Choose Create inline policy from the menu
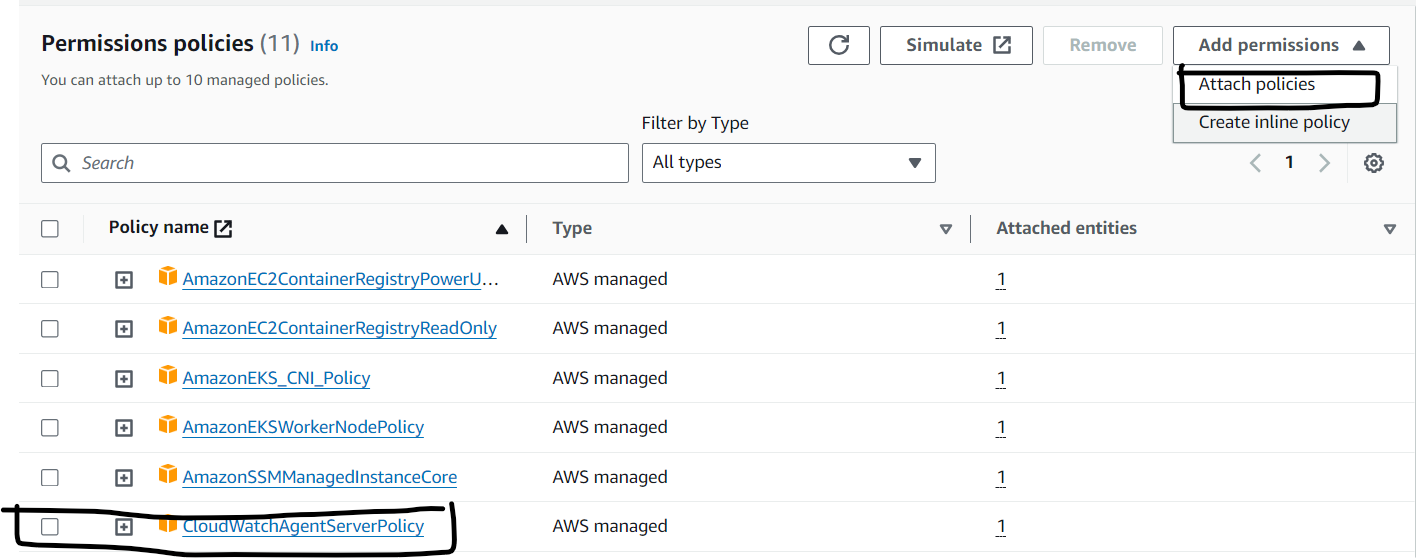Image resolution: width=1416 pixels, height=558 pixels. coord(1284,123)
